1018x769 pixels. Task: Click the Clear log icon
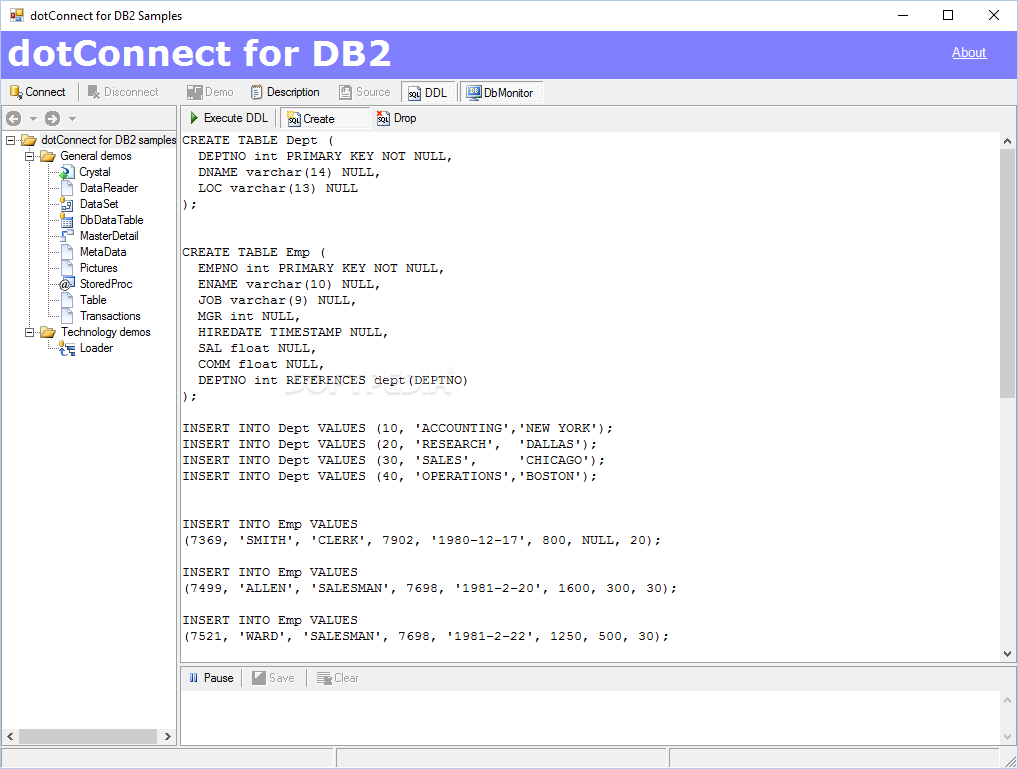(x=324, y=678)
